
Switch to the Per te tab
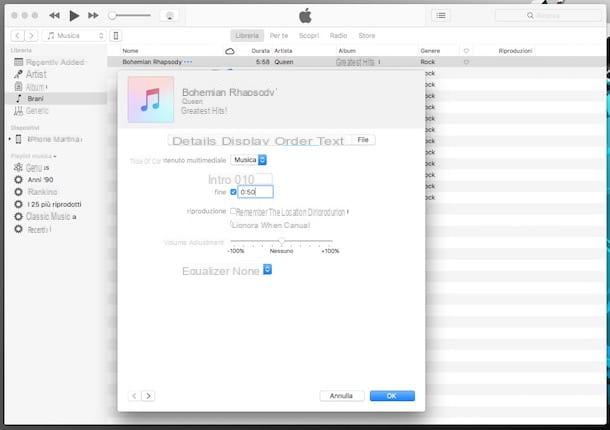click(279, 36)
